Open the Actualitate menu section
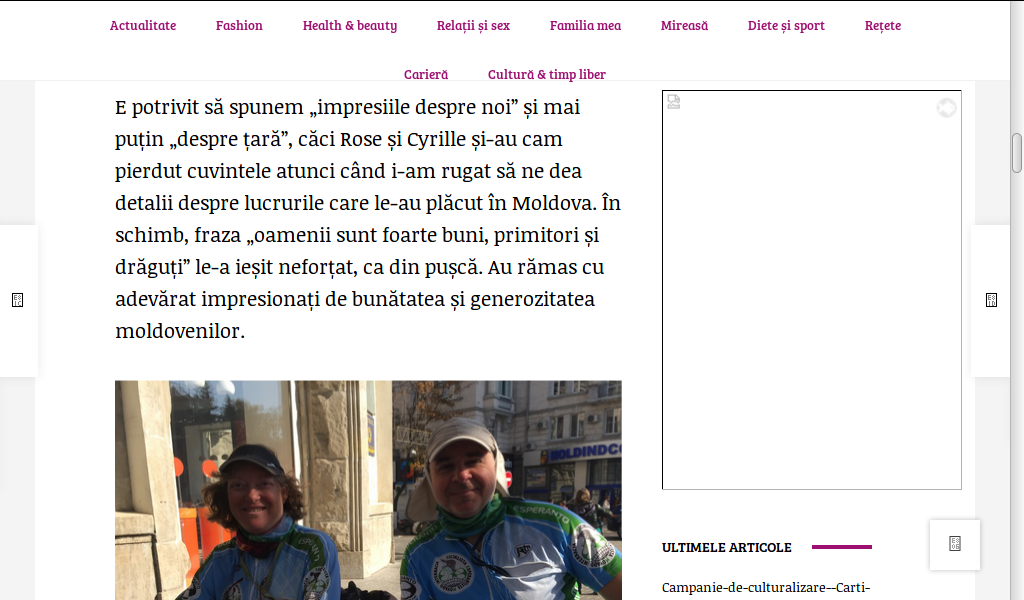This screenshot has height=600, width=1024. point(143,25)
